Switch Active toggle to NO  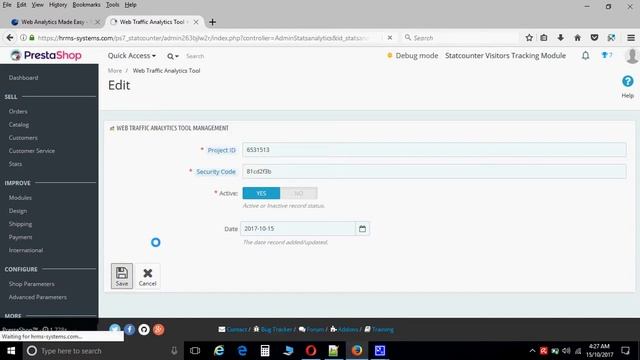point(298,193)
